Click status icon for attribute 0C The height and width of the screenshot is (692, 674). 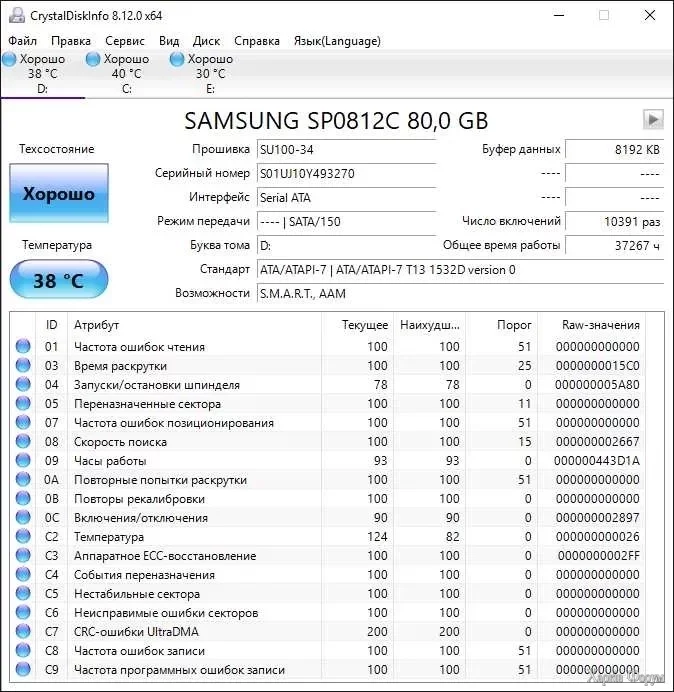(x=23, y=517)
